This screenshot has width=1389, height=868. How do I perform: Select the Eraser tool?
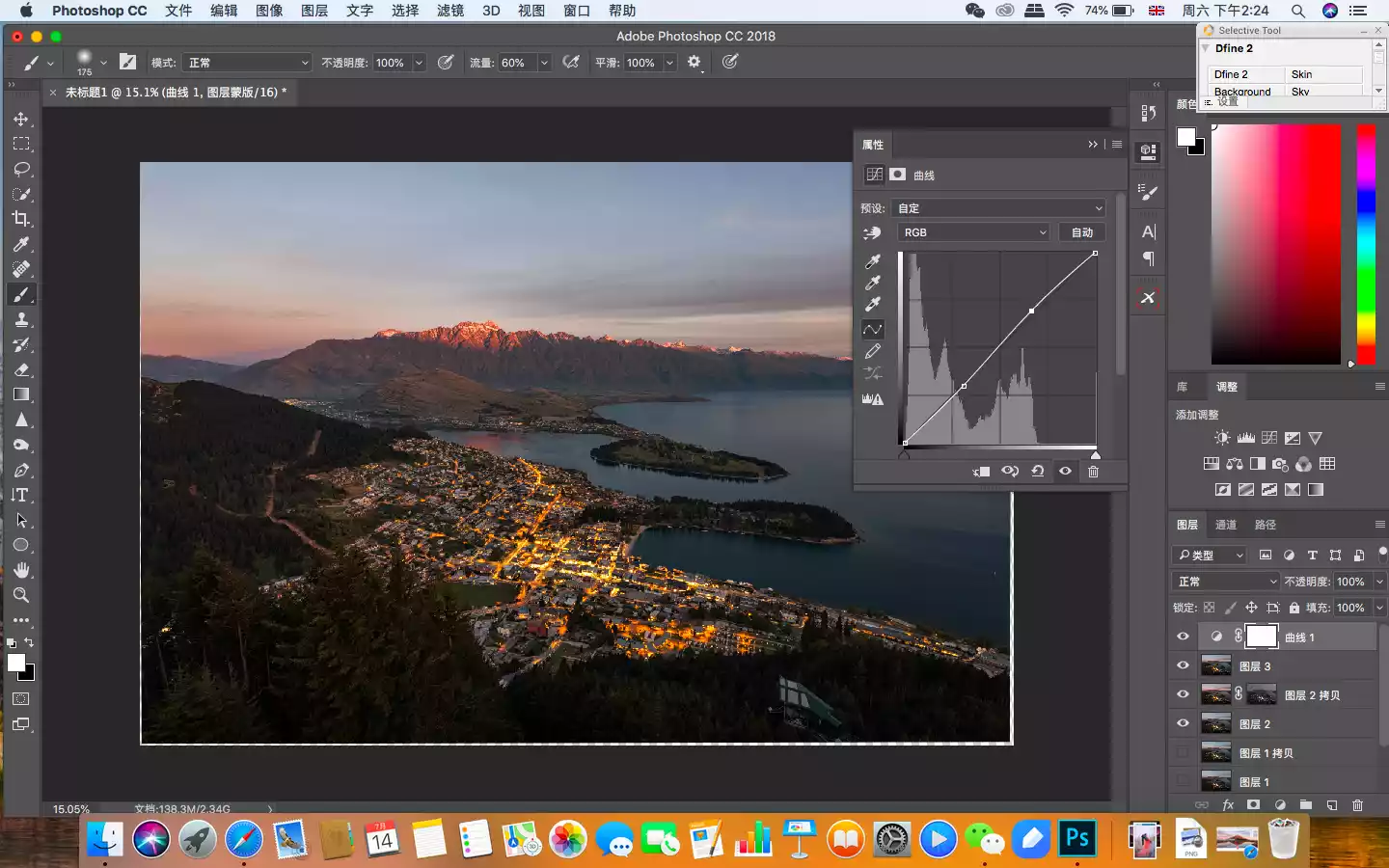click(x=21, y=370)
